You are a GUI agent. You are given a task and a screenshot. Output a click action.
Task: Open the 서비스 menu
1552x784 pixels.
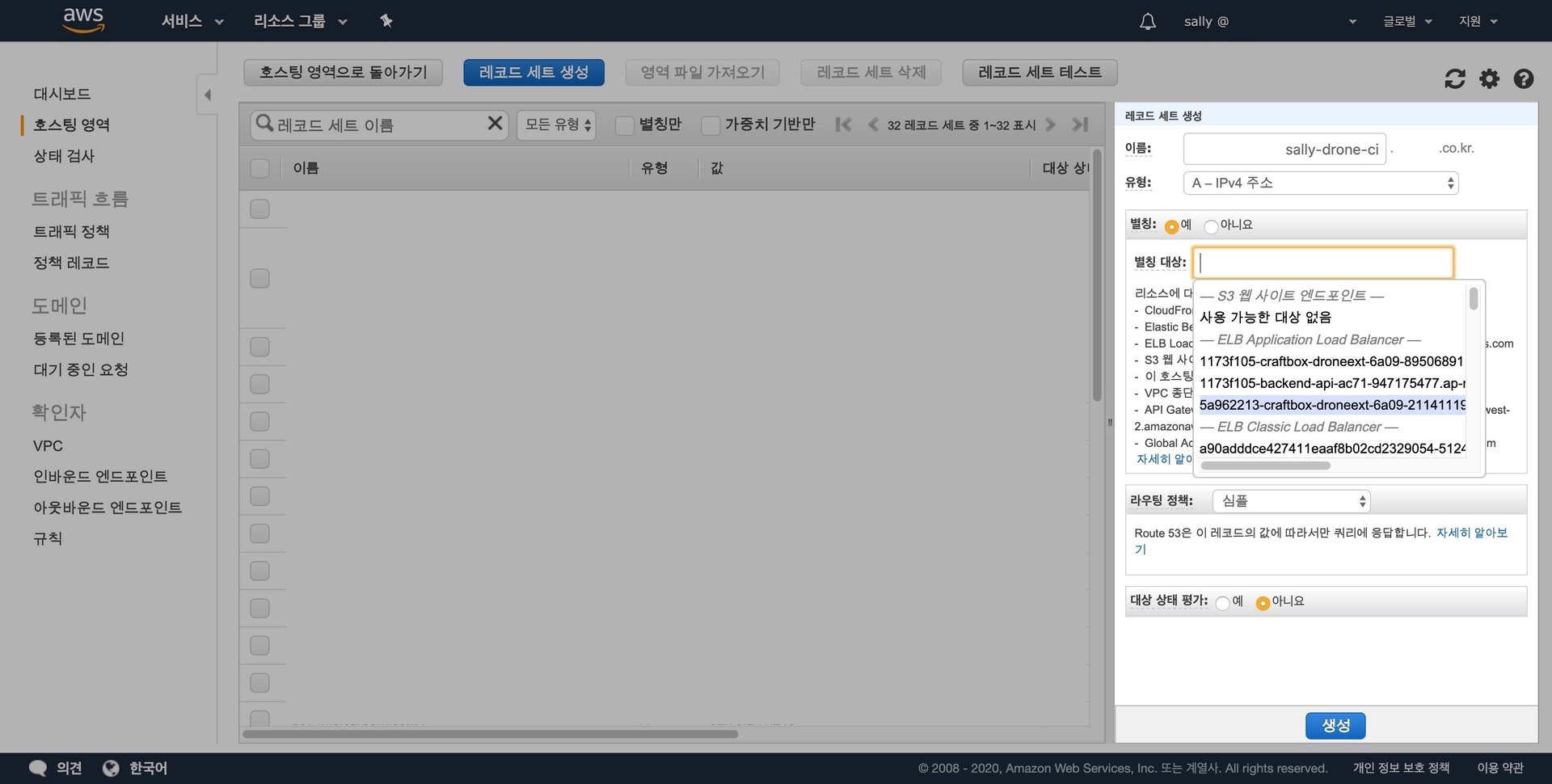point(192,21)
